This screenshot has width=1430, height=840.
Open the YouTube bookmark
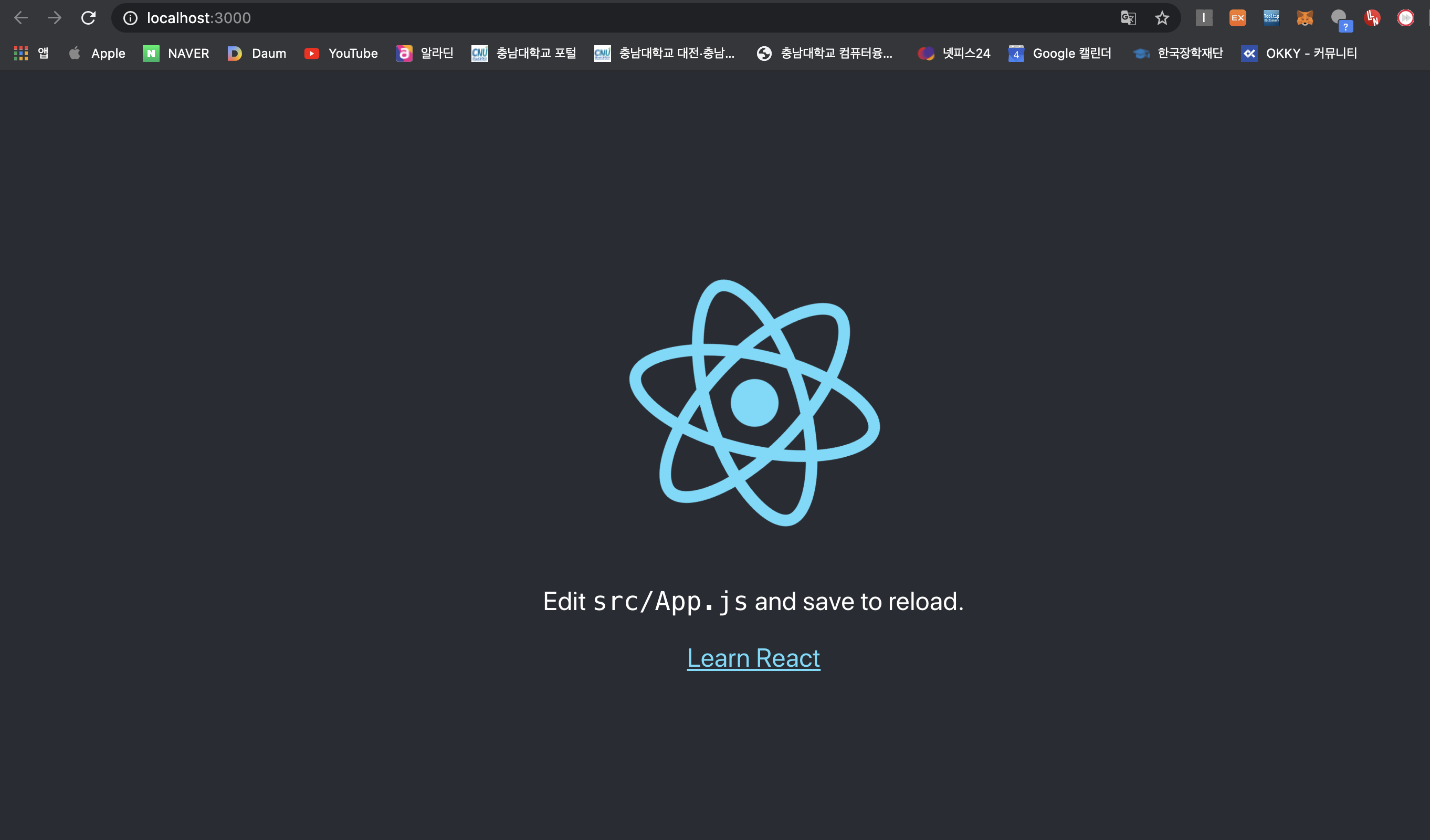341,54
